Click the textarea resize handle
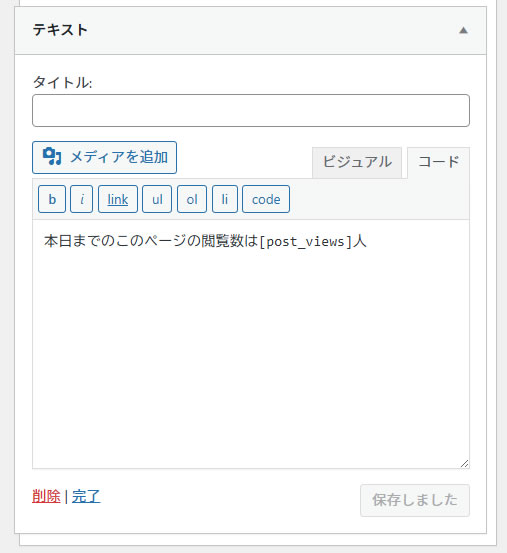Screen dimensions: 507x553 [464, 464]
